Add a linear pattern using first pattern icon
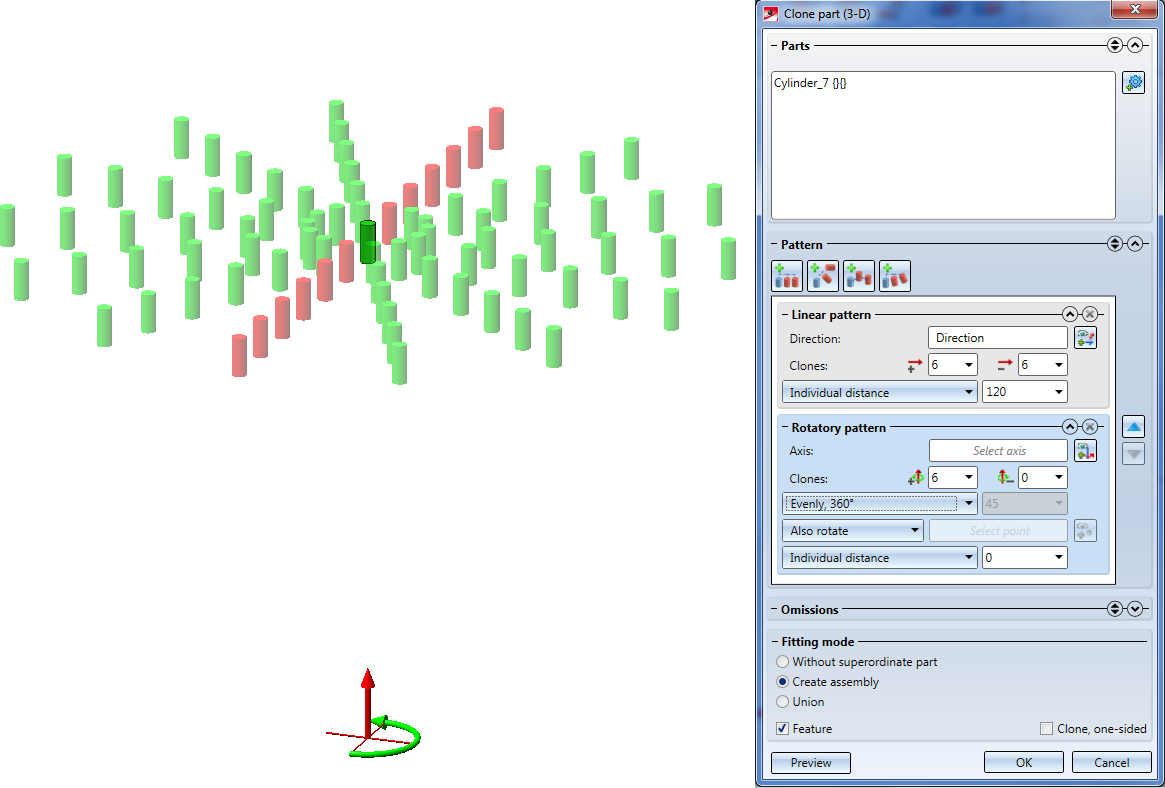 tap(788, 276)
